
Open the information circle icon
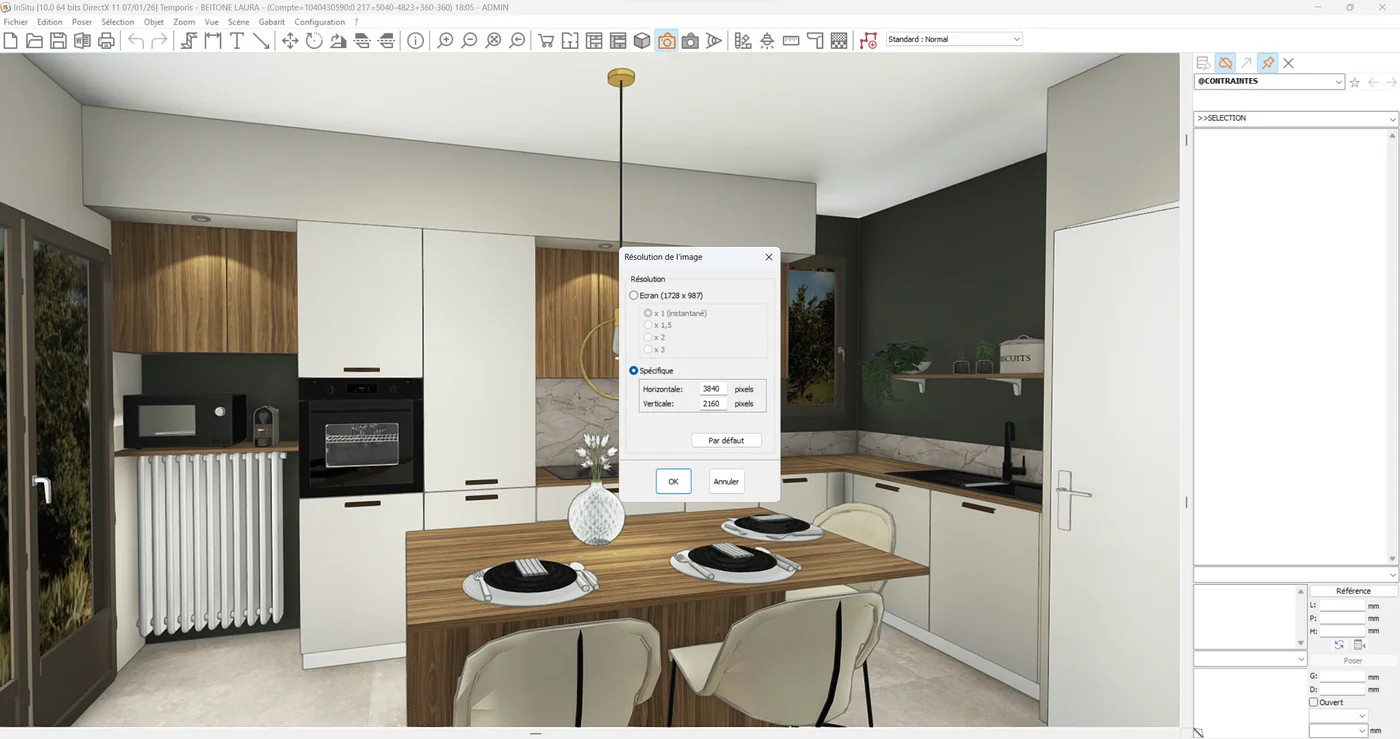pyautogui.click(x=415, y=41)
